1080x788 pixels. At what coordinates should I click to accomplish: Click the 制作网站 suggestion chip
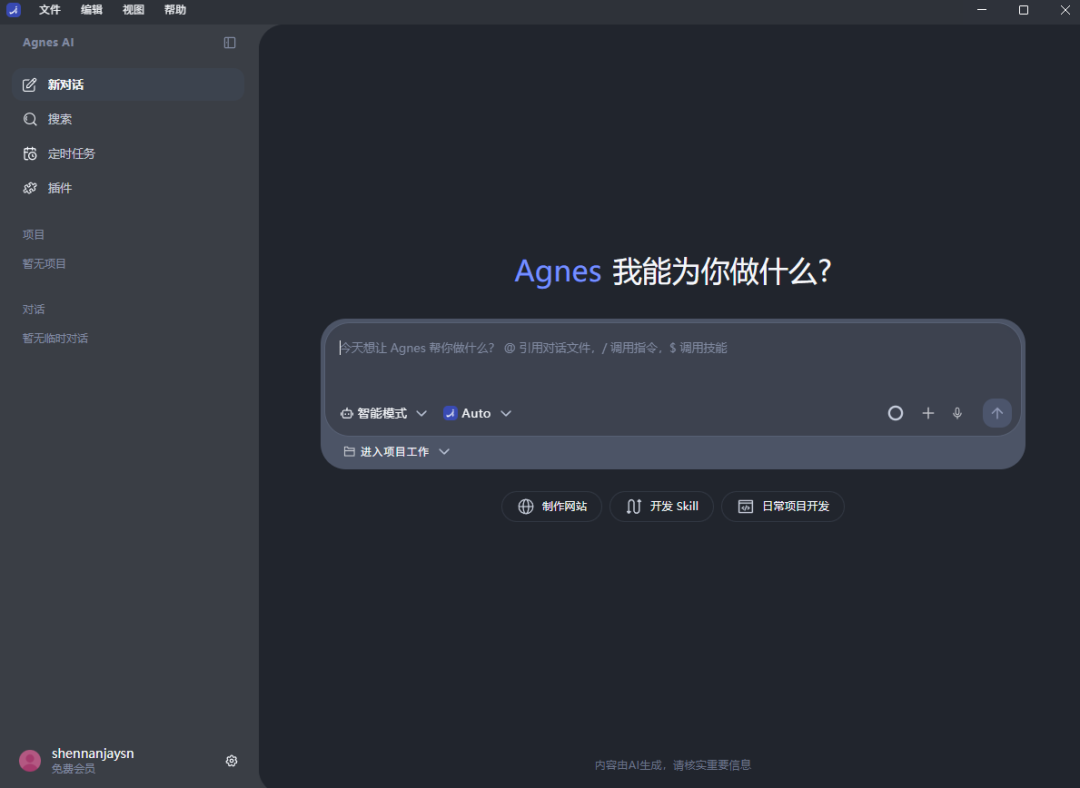[552, 506]
